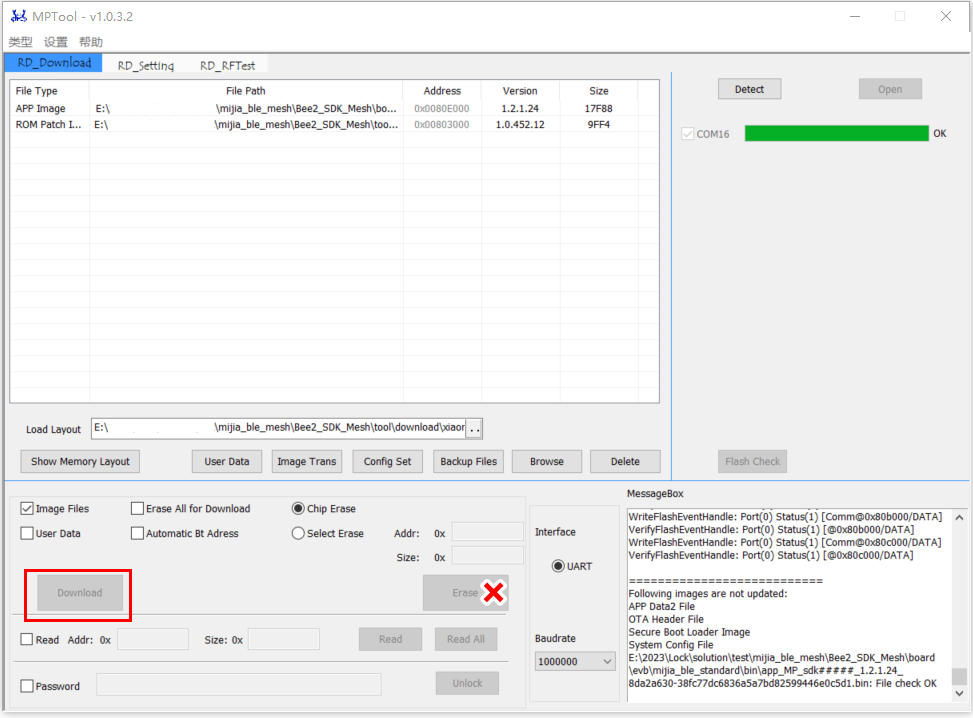
Task: Click the Browse button
Action: click(x=547, y=462)
